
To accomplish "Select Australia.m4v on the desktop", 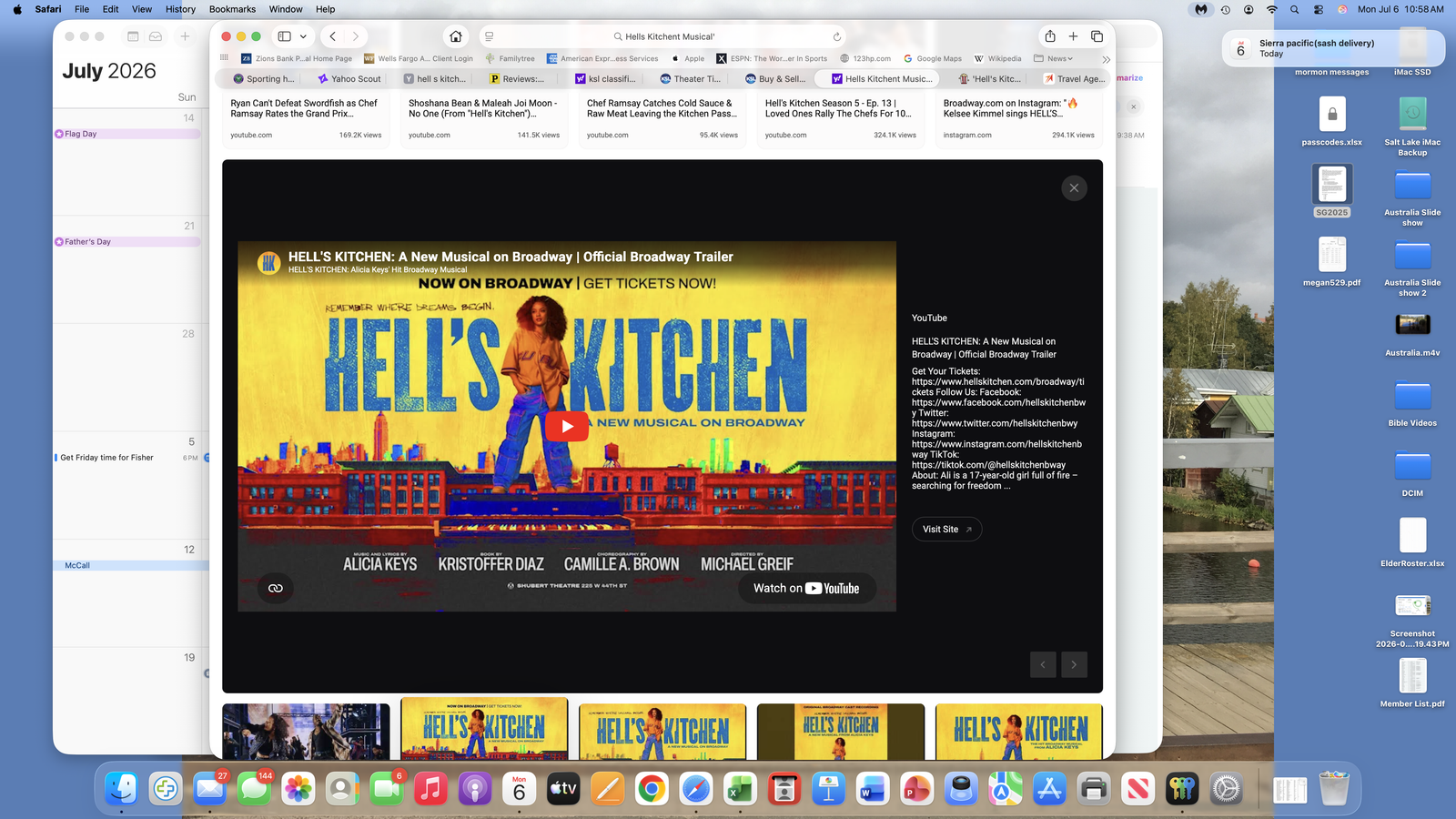I will [x=1412, y=333].
